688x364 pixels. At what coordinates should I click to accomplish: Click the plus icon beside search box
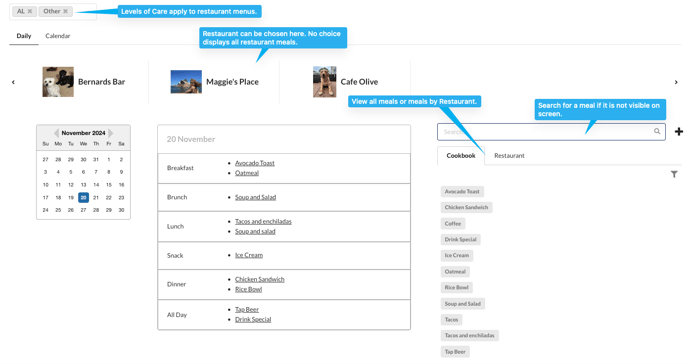(x=678, y=132)
